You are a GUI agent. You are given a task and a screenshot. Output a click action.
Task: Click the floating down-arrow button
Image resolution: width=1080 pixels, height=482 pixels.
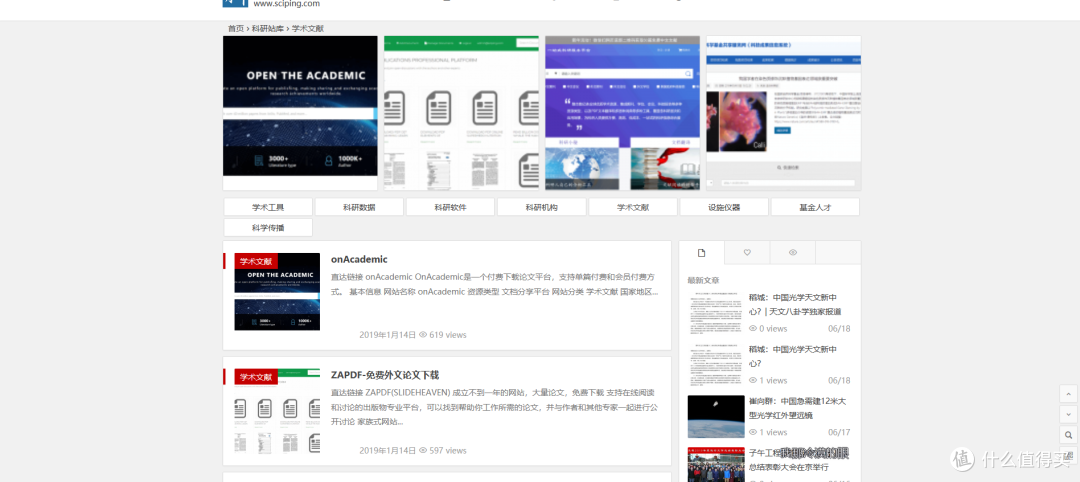[1068, 415]
